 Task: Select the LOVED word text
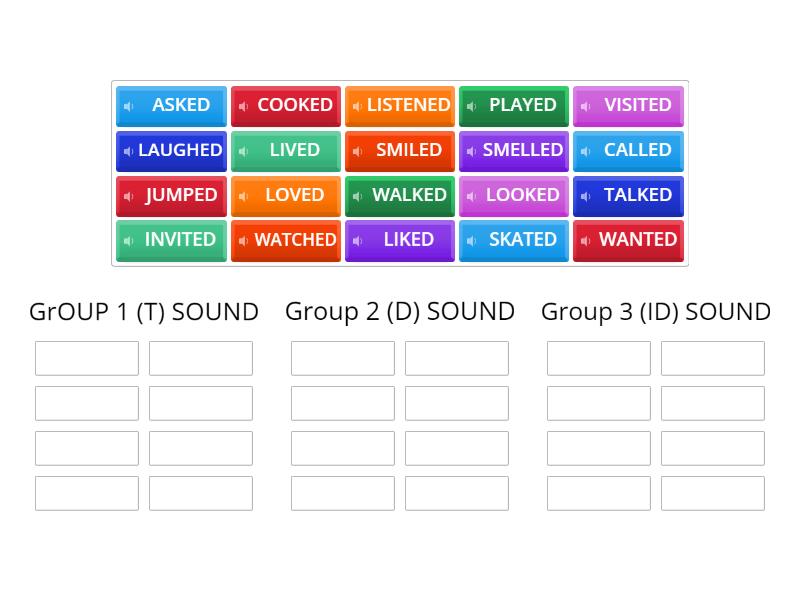click(295, 194)
